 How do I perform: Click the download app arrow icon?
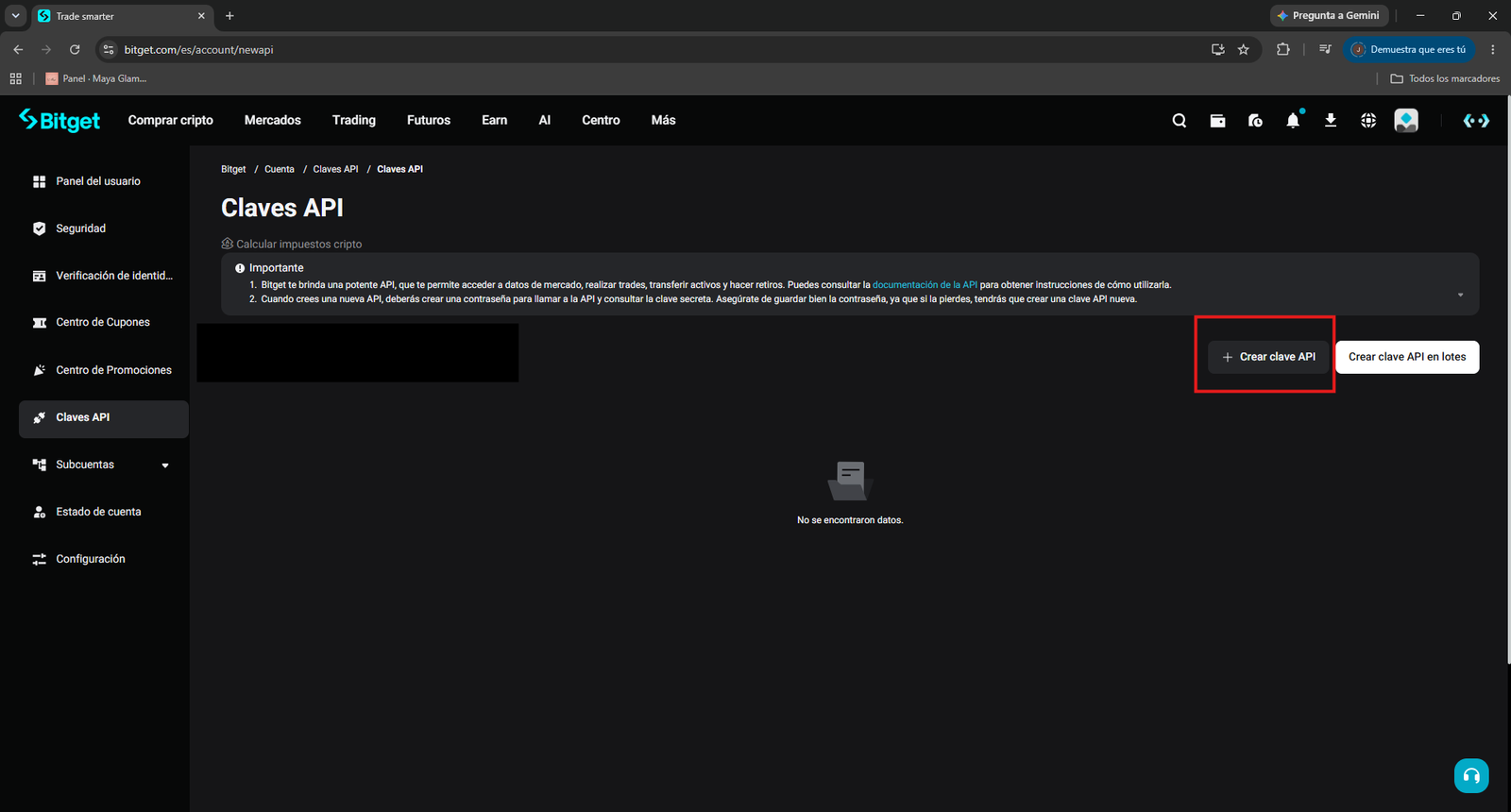1331,121
